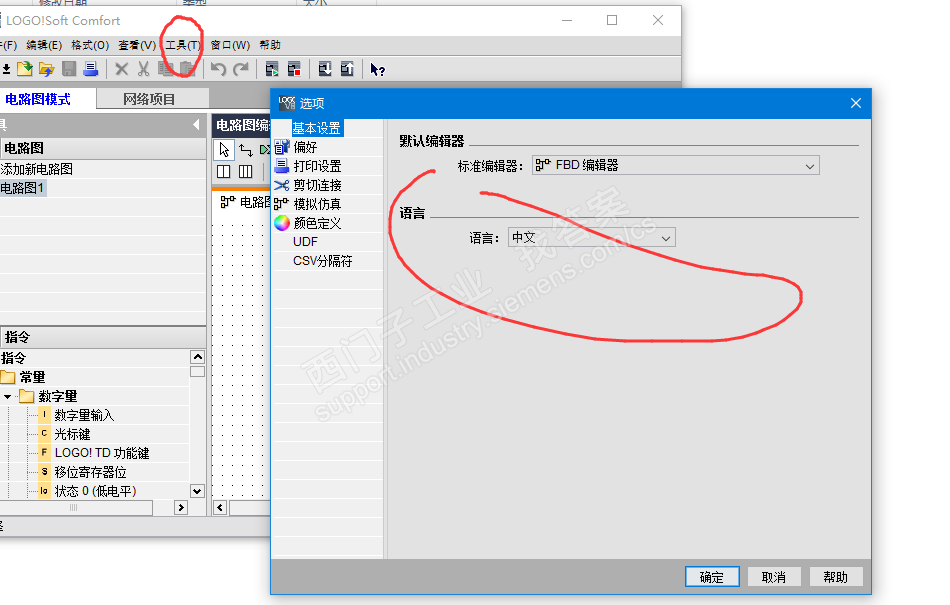Click the stop LOGO! mode icon
This screenshot has width=950, height=605.
tap(294, 69)
